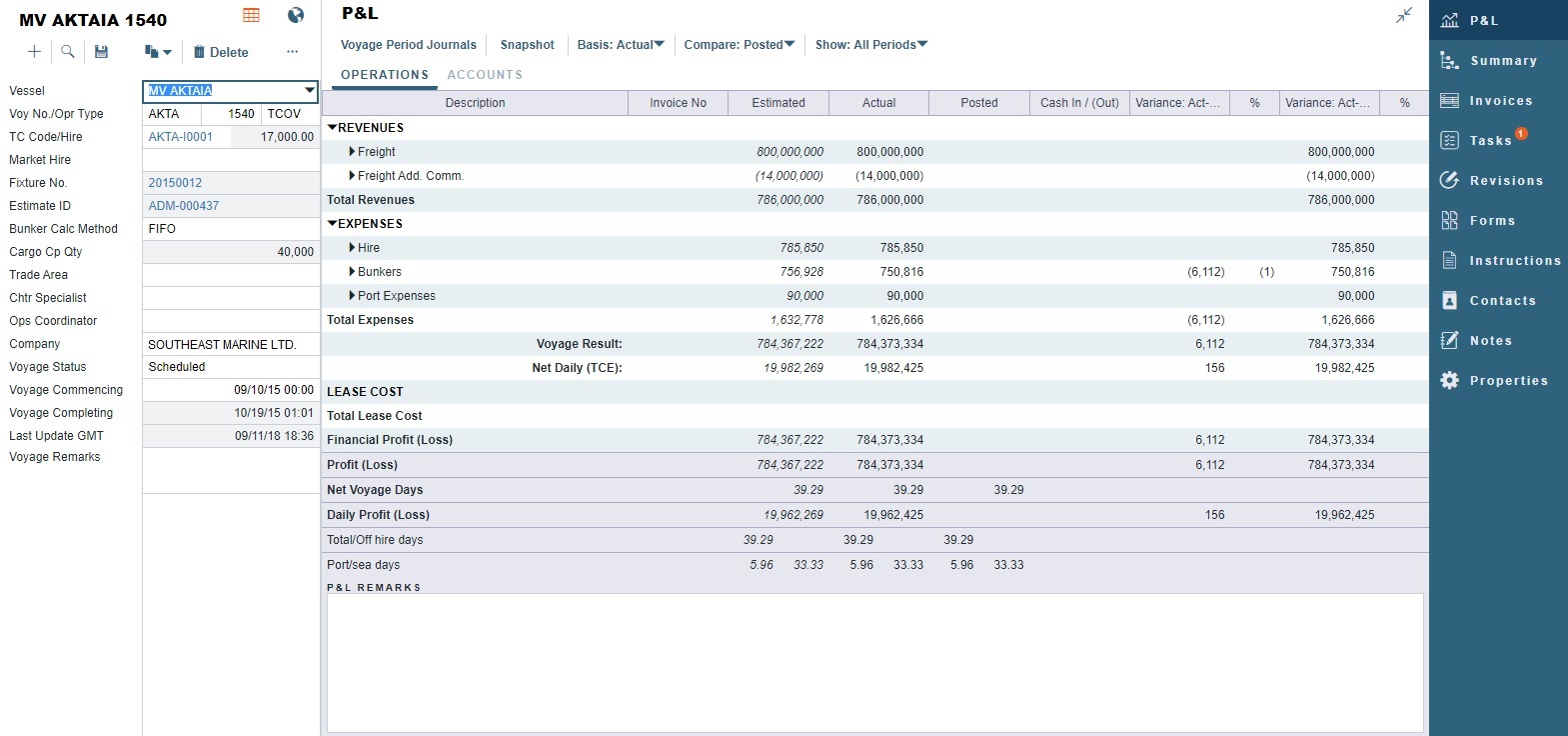Expand the Bunkers expense row
1568x736 pixels.
[352, 272]
